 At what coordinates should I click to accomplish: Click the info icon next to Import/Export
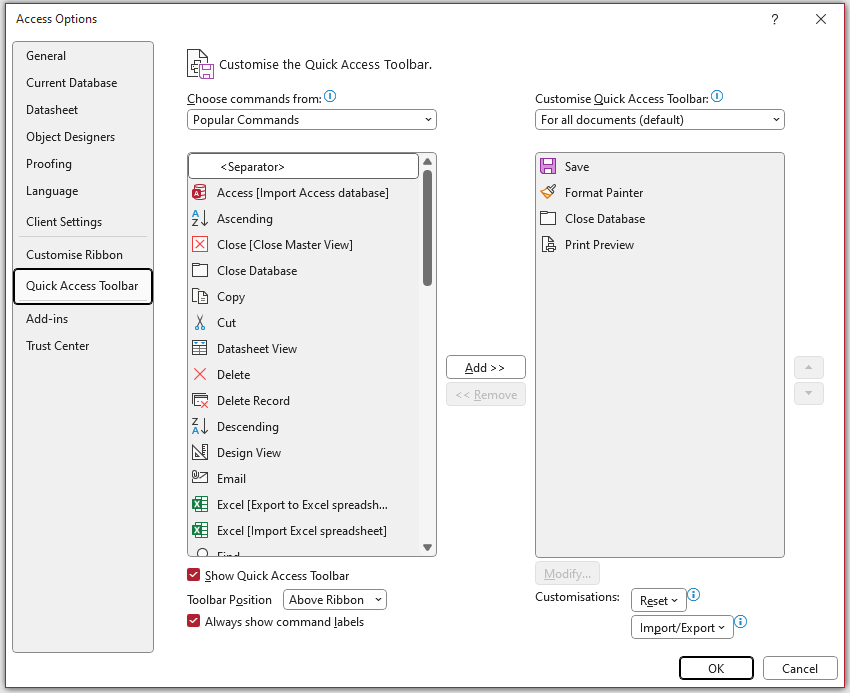(x=740, y=621)
